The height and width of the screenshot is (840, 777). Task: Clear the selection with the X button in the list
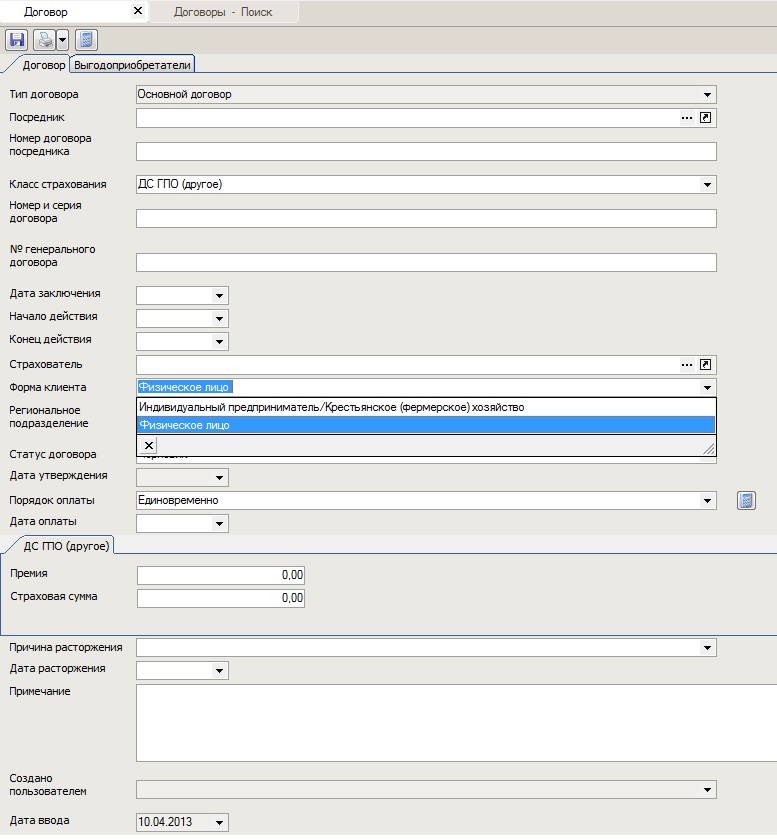click(148, 446)
